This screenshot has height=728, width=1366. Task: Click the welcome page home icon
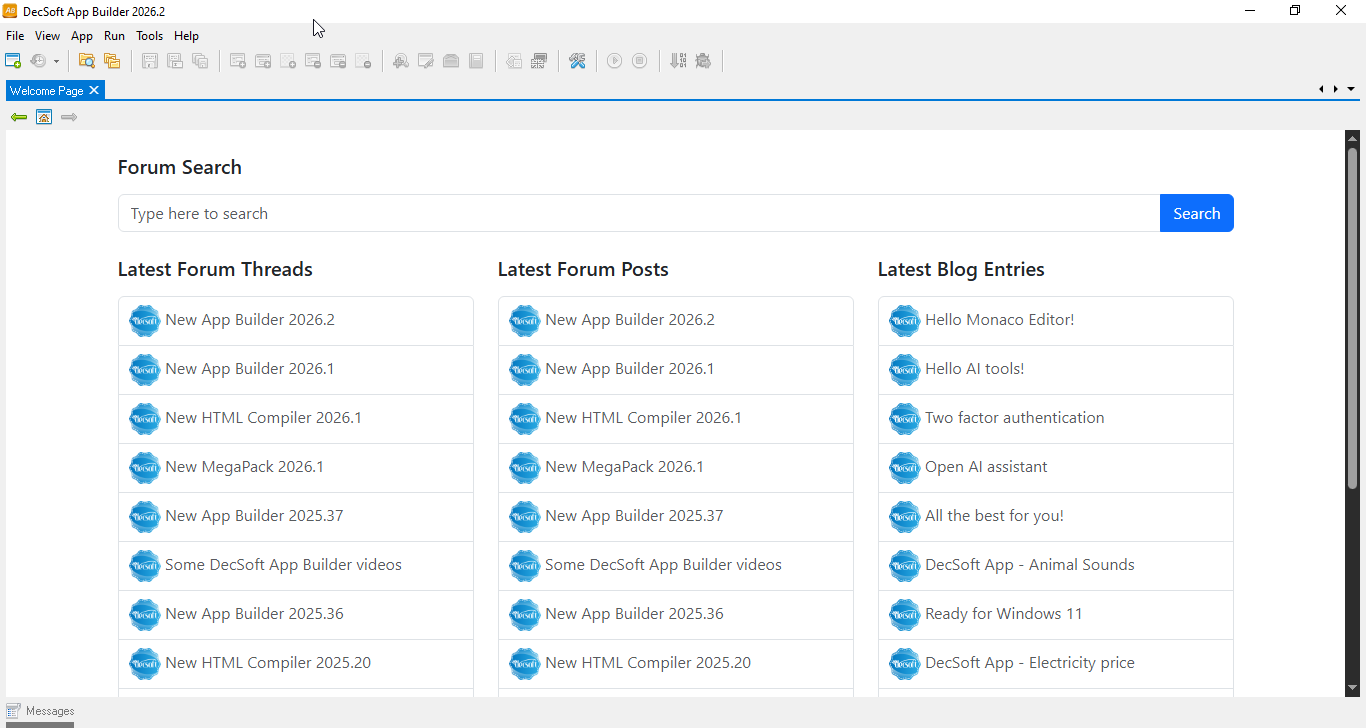pyautogui.click(x=44, y=117)
